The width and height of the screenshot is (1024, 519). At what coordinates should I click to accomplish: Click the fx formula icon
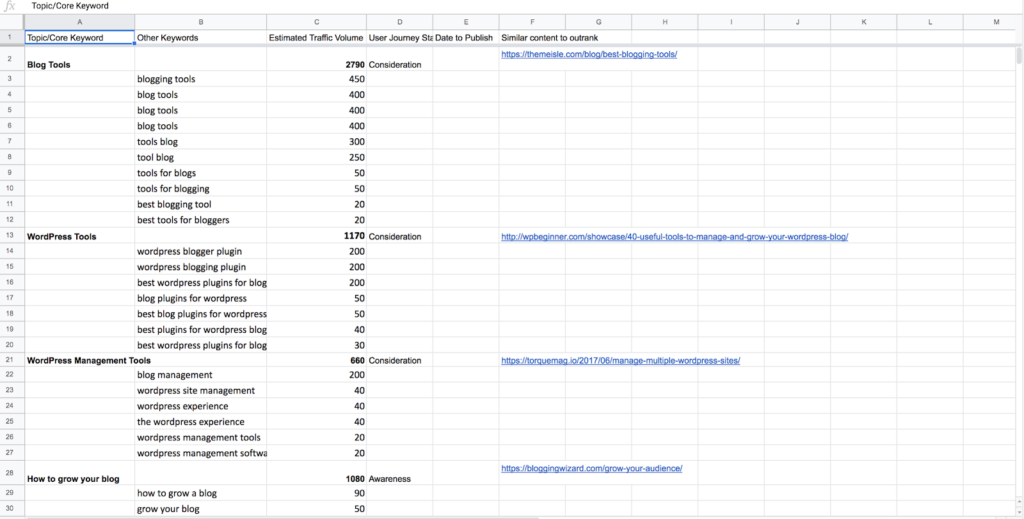[9, 6]
